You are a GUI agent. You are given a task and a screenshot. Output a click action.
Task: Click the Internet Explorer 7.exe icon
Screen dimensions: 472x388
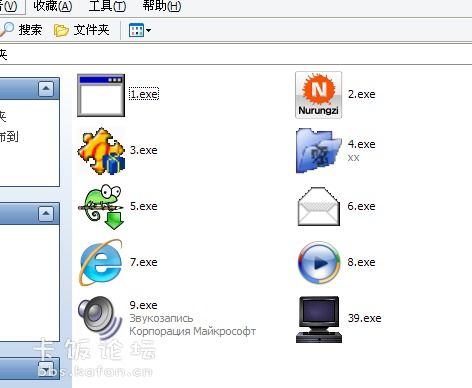click(x=101, y=263)
